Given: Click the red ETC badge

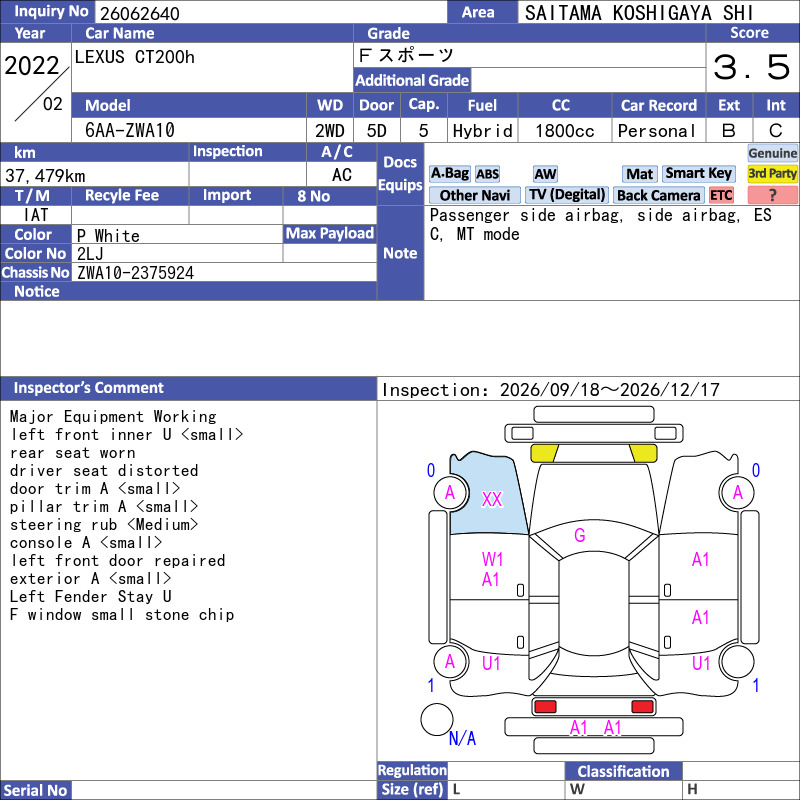Looking at the screenshot, I should [x=721, y=195].
